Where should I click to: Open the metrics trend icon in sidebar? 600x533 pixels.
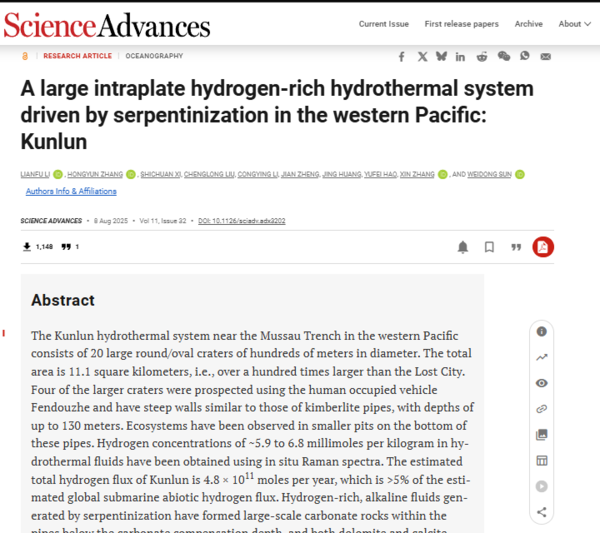(x=542, y=357)
